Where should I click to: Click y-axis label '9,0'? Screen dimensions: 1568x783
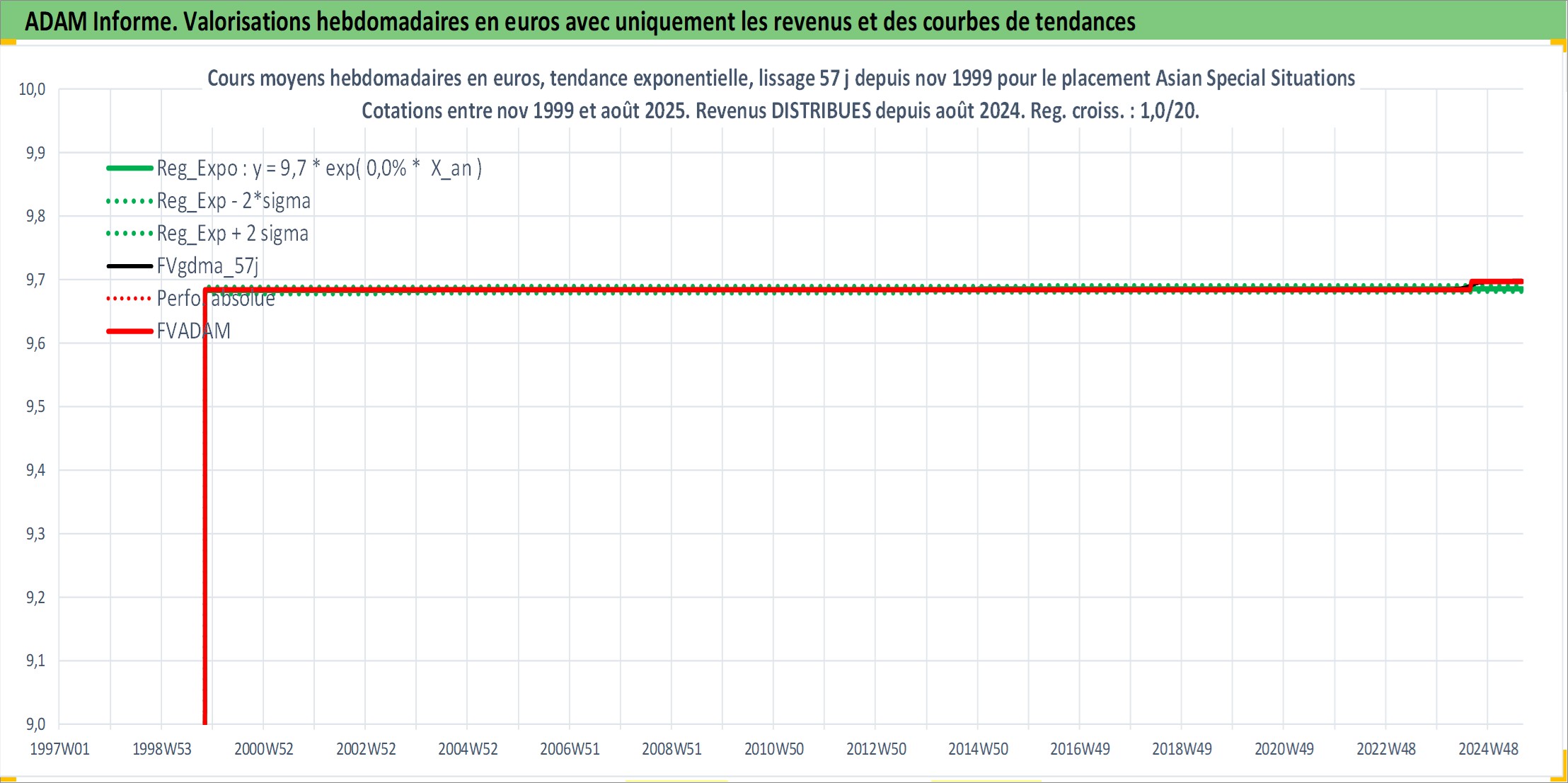[x=35, y=724]
